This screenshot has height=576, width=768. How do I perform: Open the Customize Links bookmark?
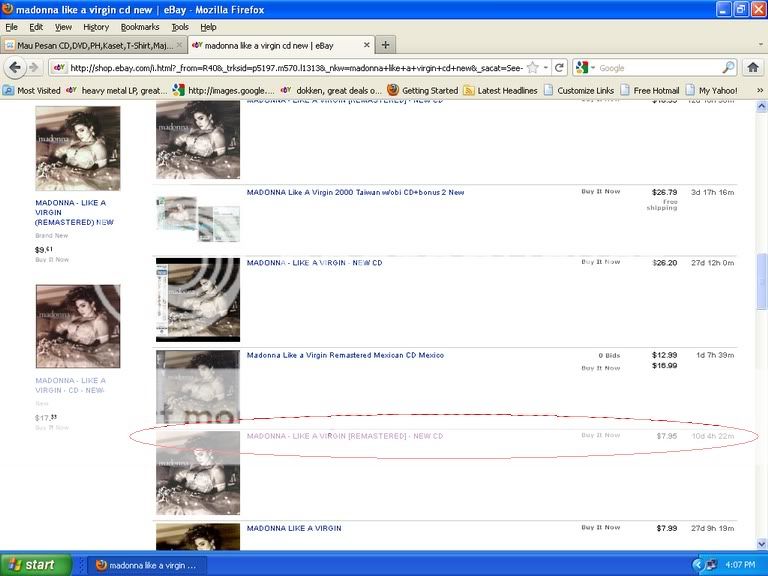tap(578, 90)
